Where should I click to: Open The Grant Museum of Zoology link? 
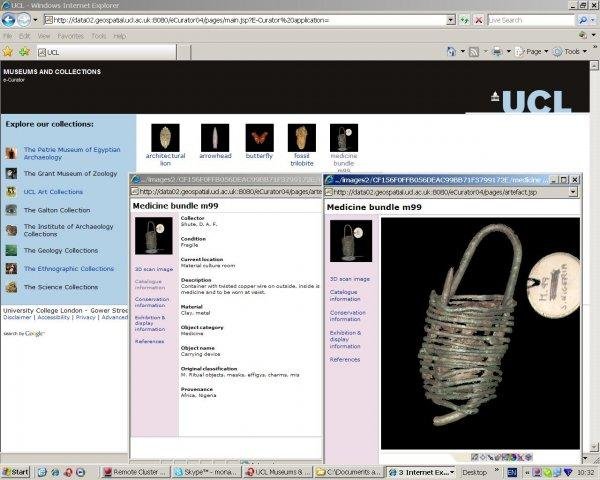pyautogui.click(x=70, y=173)
